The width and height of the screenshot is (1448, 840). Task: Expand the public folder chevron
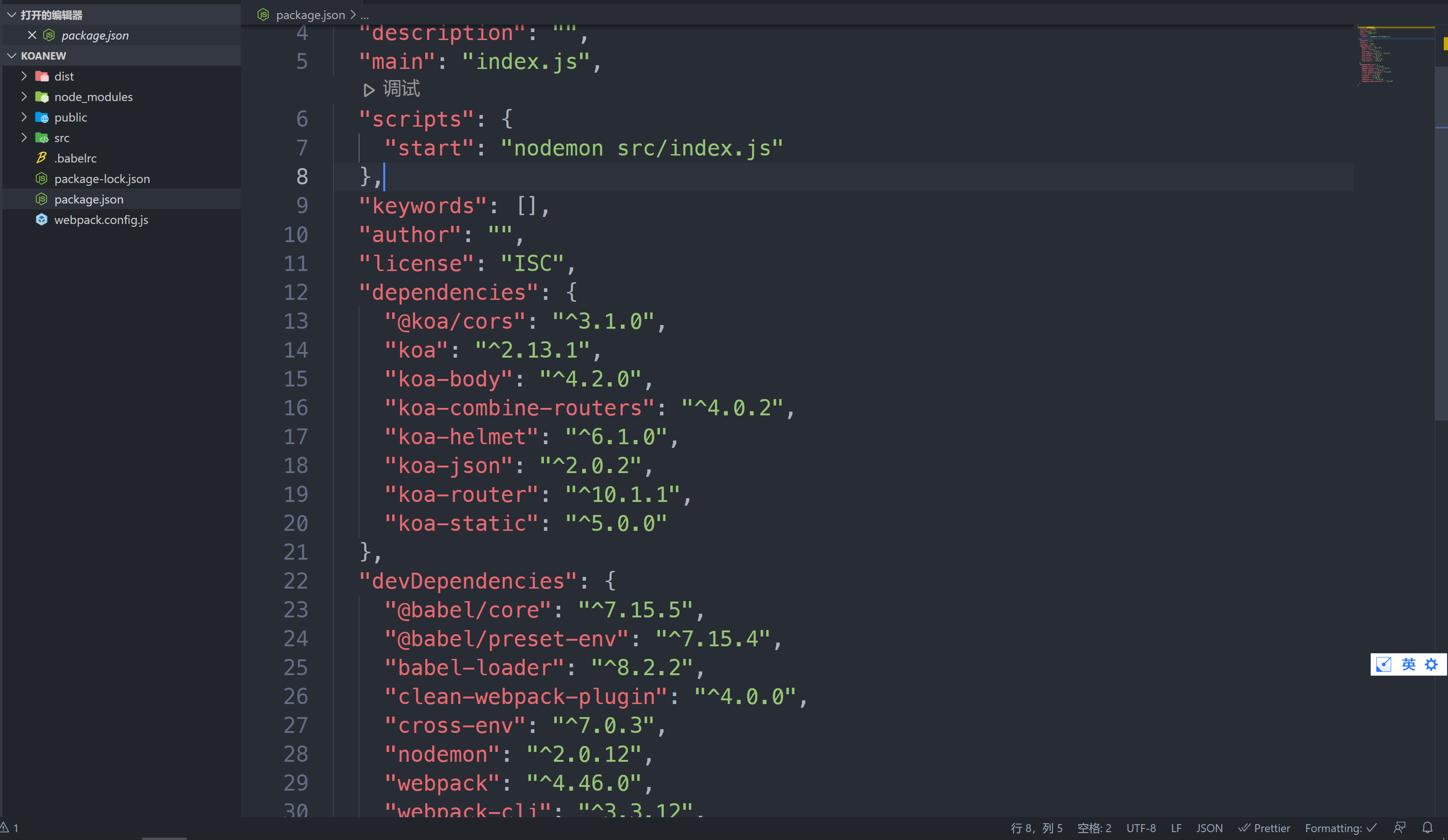click(24, 117)
